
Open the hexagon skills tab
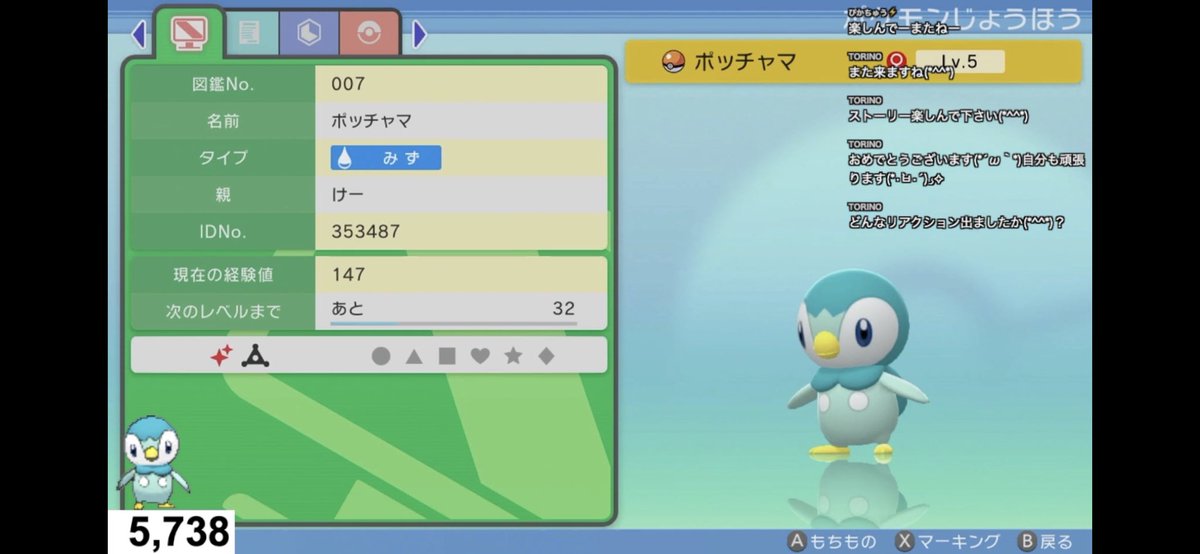308,35
